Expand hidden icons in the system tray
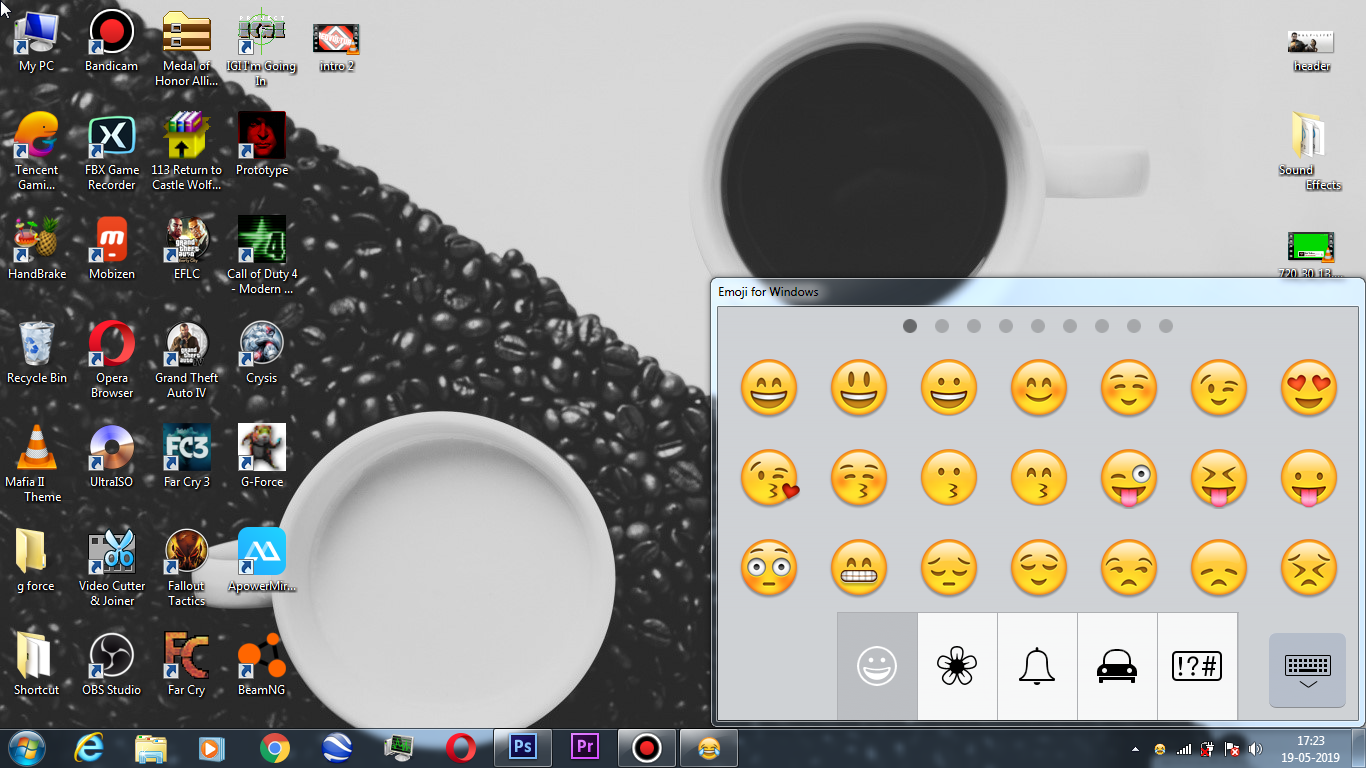Image resolution: width=1366 pixels, height=768 pixels. [1133, 747]
